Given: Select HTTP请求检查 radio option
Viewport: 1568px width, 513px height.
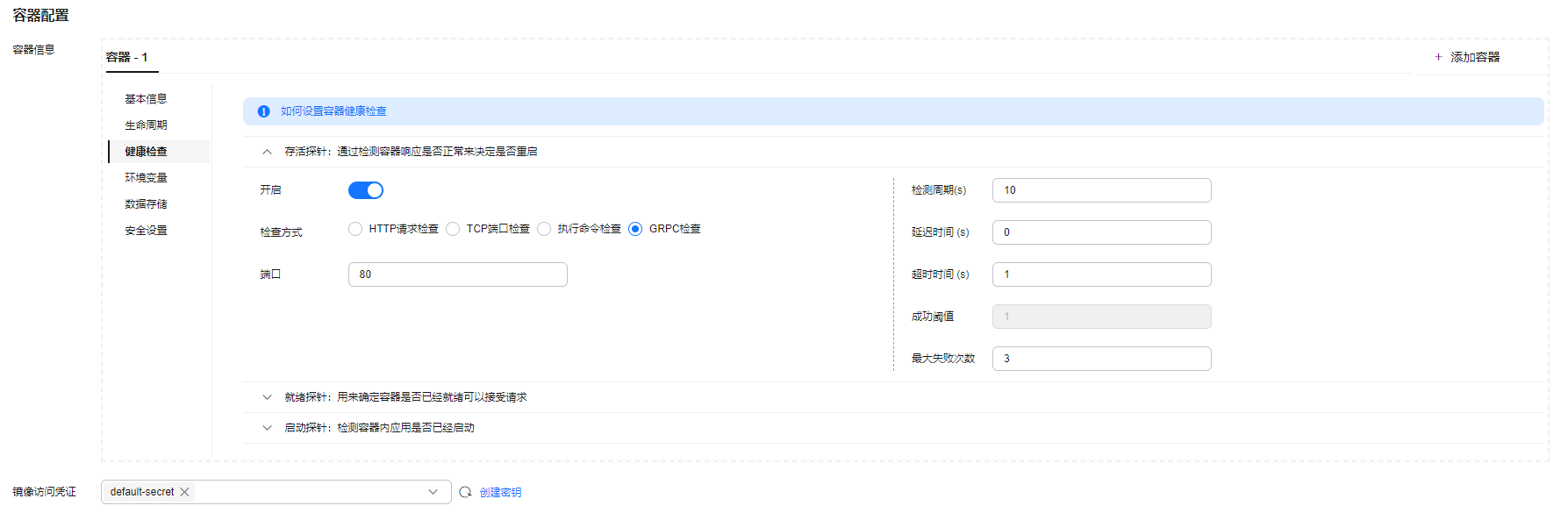Looking at the screenshot, I should coord(355,229).
